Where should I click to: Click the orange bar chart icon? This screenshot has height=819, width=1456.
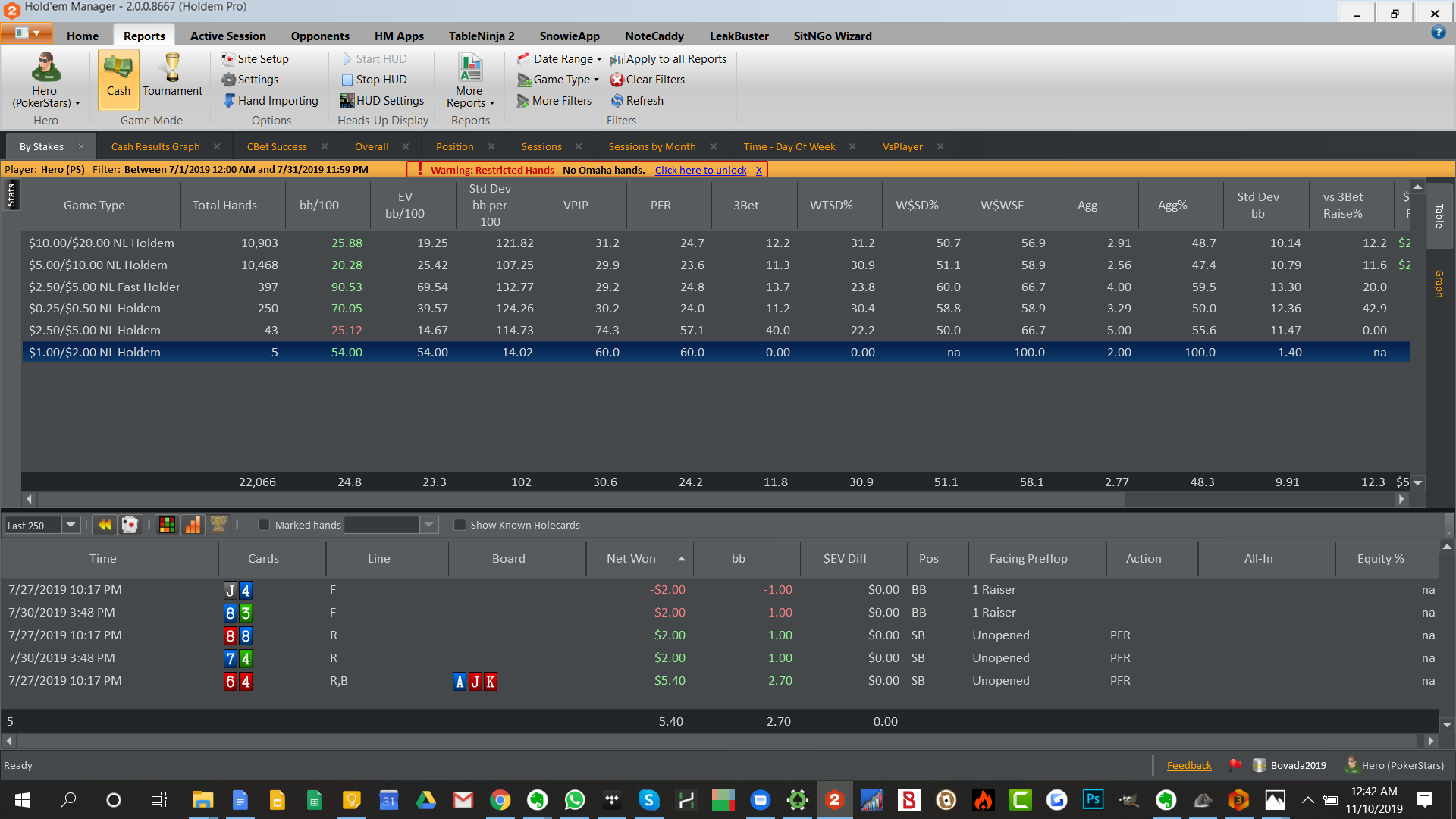(x=193, y=525)
